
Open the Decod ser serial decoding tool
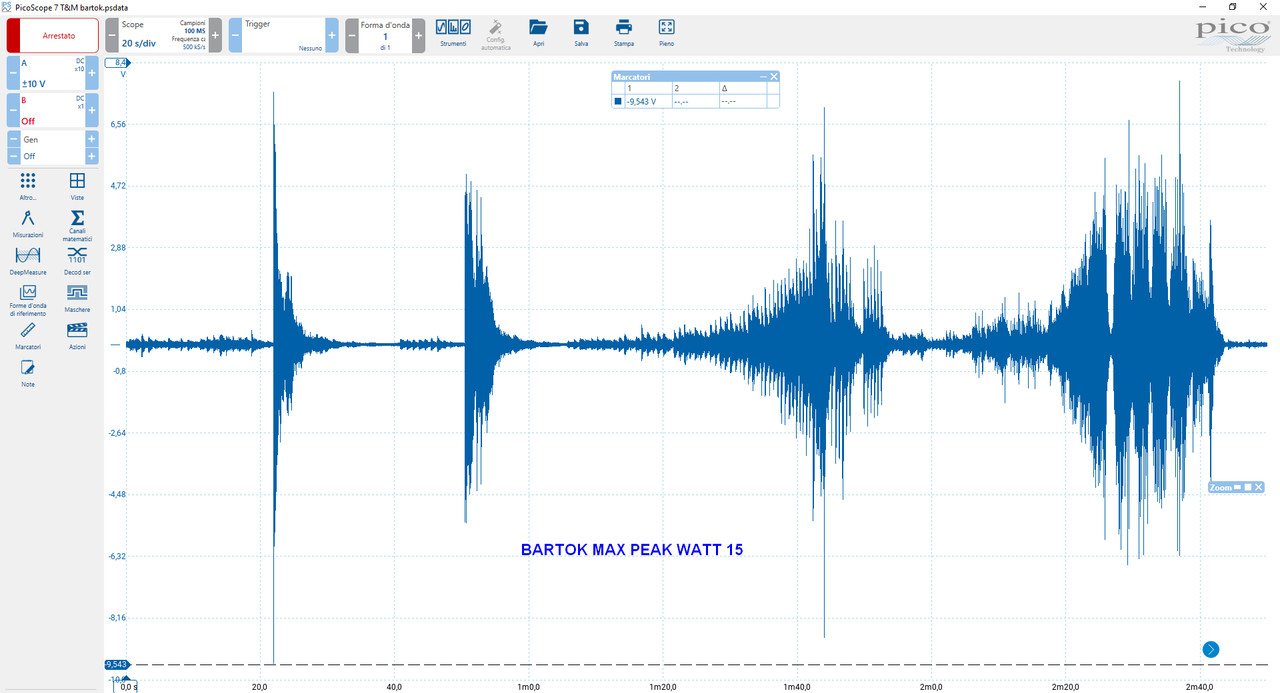[77, 261]
